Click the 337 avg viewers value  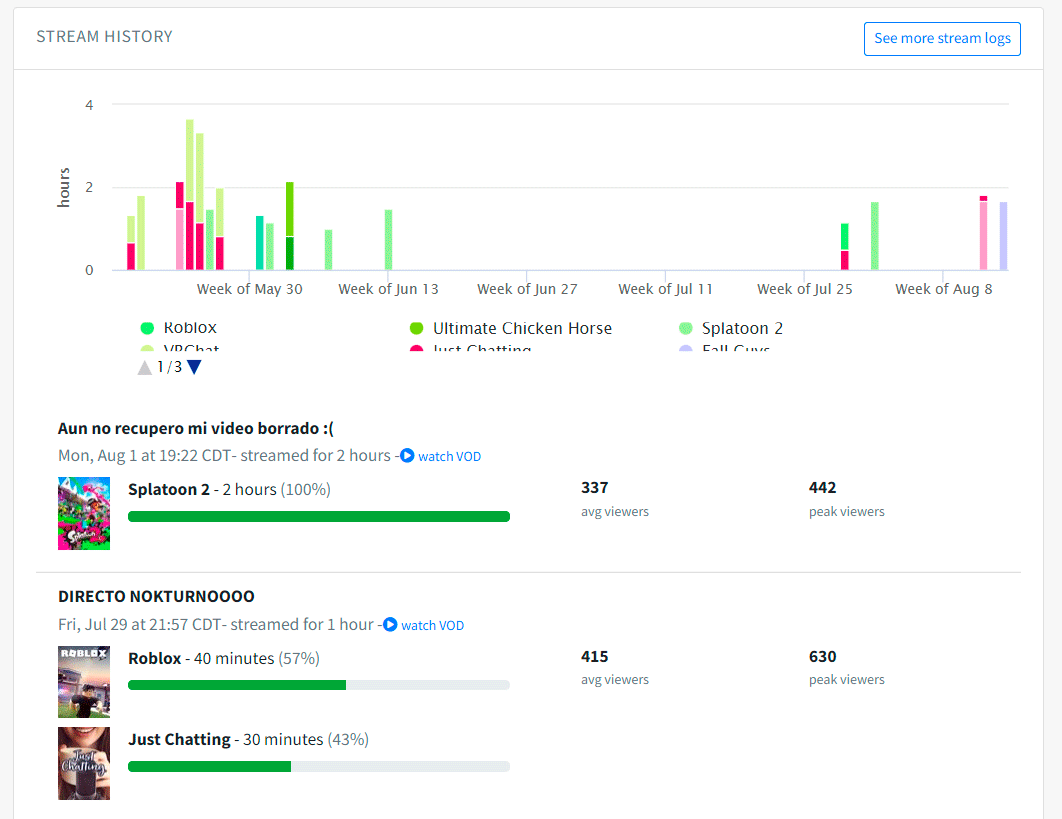(595, 488)
